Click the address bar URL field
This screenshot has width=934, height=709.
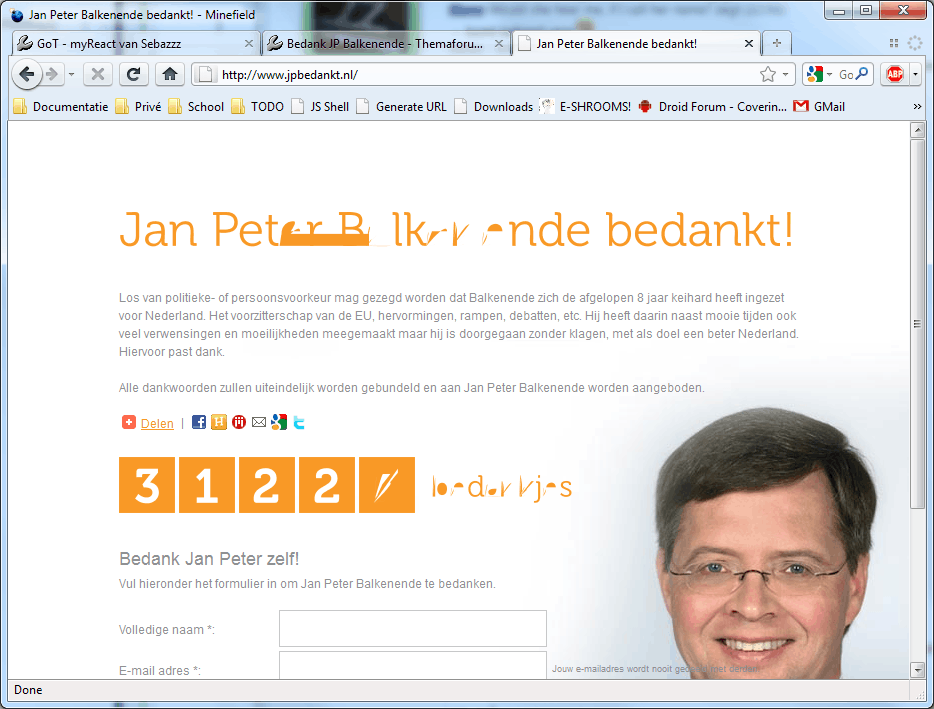(477, 74)
